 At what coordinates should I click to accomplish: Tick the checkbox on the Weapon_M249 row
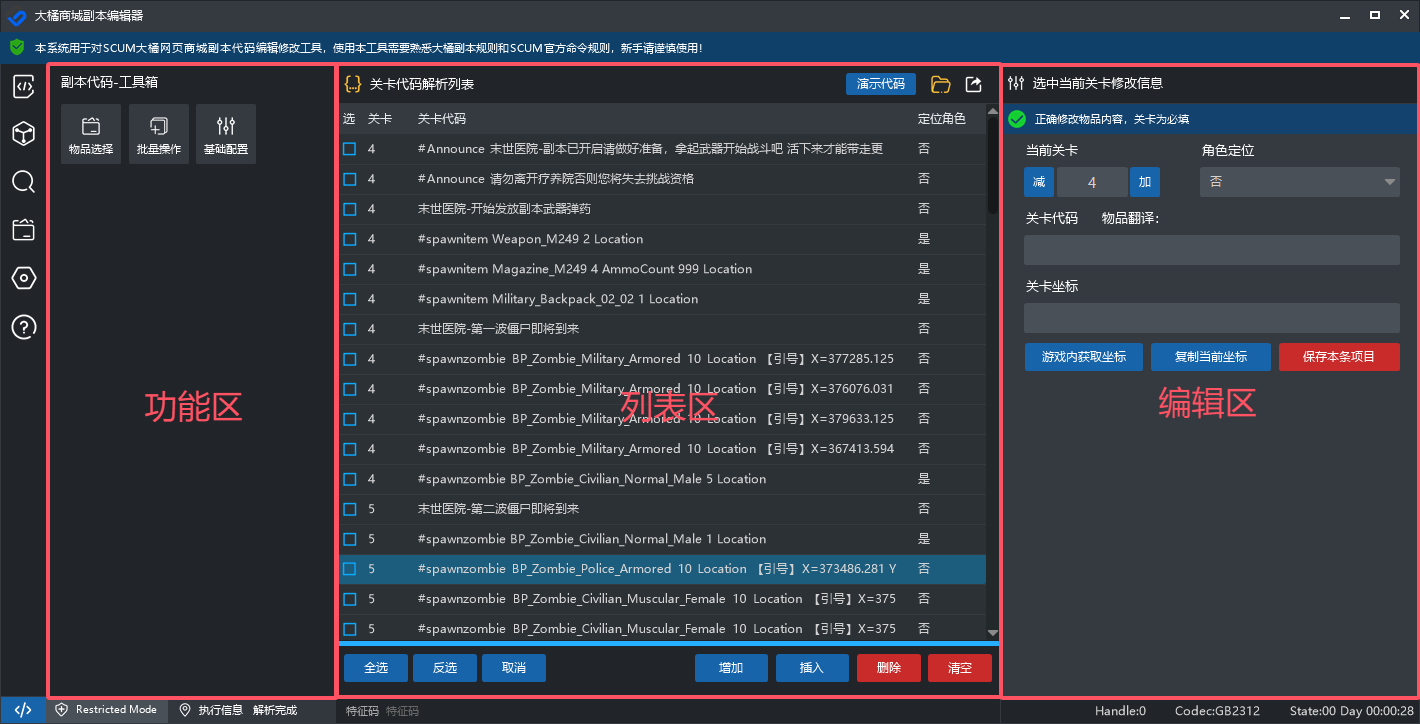pyautogui.click(x=351, y=238)
